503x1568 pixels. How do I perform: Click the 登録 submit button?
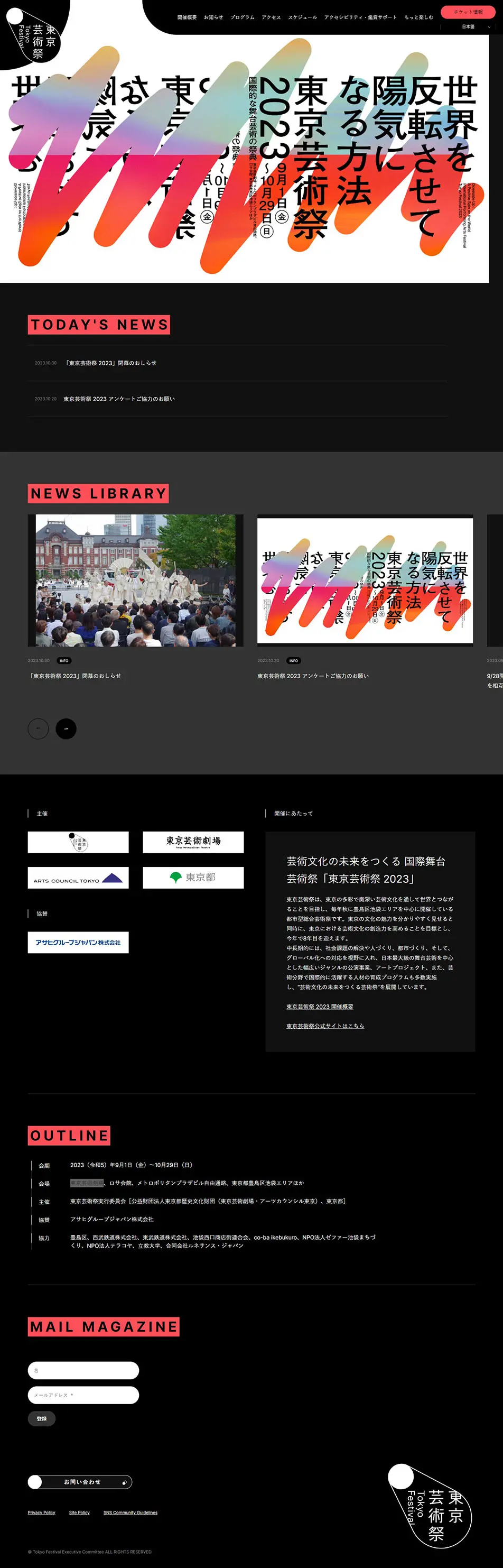(x=41, y=1419)
